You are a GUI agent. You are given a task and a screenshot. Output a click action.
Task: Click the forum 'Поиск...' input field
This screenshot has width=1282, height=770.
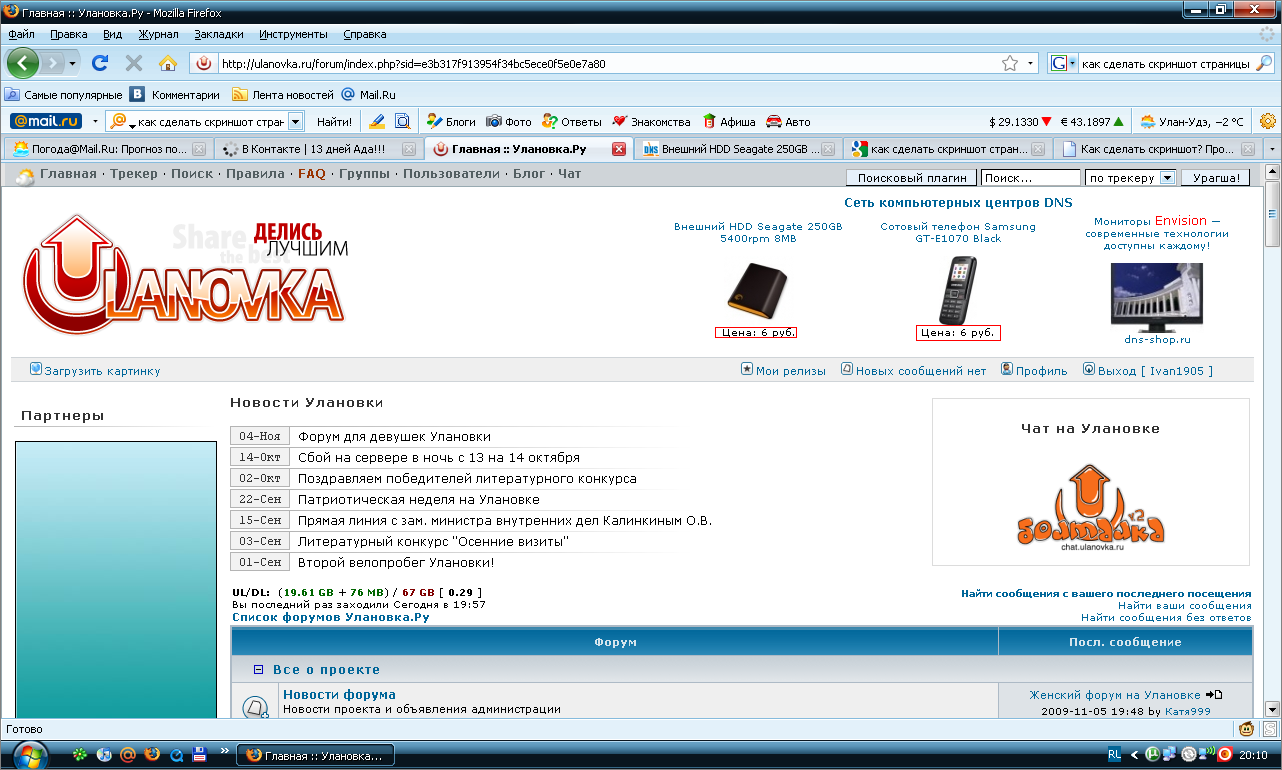[1030, 178]
